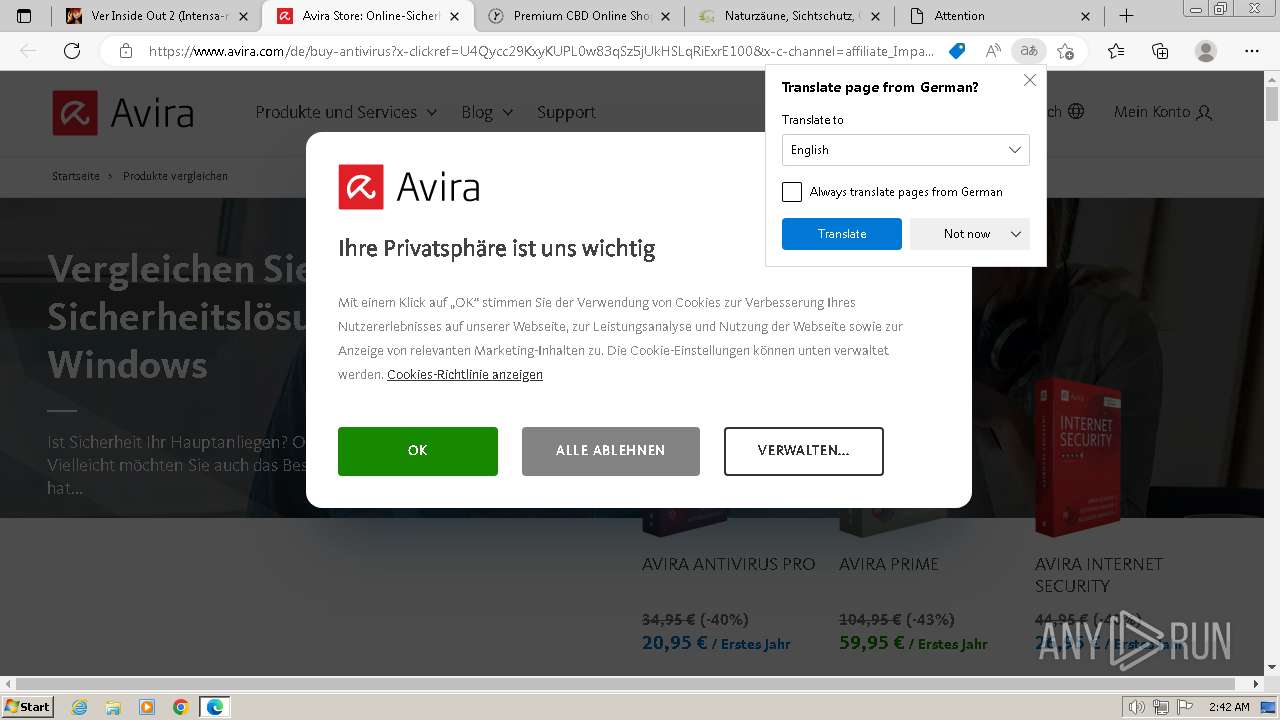
Task: Open the media player taskbar icon
Action: click(147, 707)
